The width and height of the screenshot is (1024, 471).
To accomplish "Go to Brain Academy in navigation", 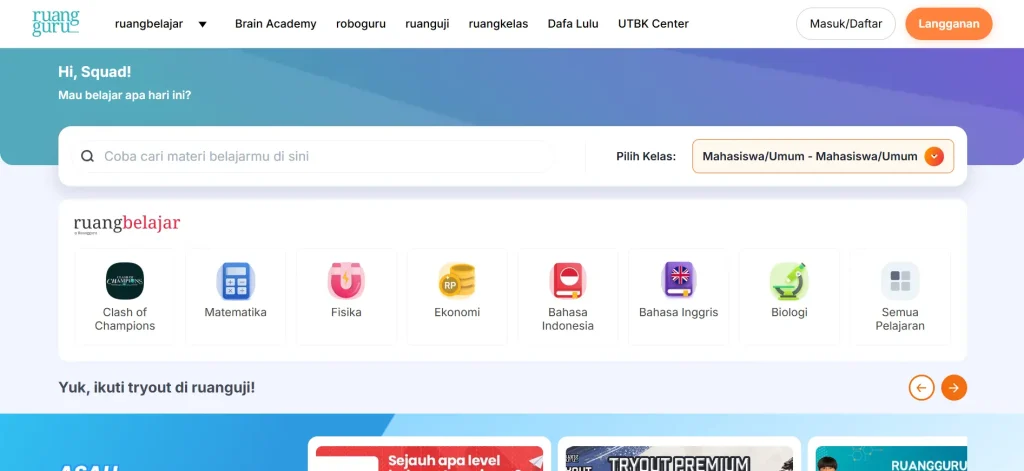I will pos(275,24).
